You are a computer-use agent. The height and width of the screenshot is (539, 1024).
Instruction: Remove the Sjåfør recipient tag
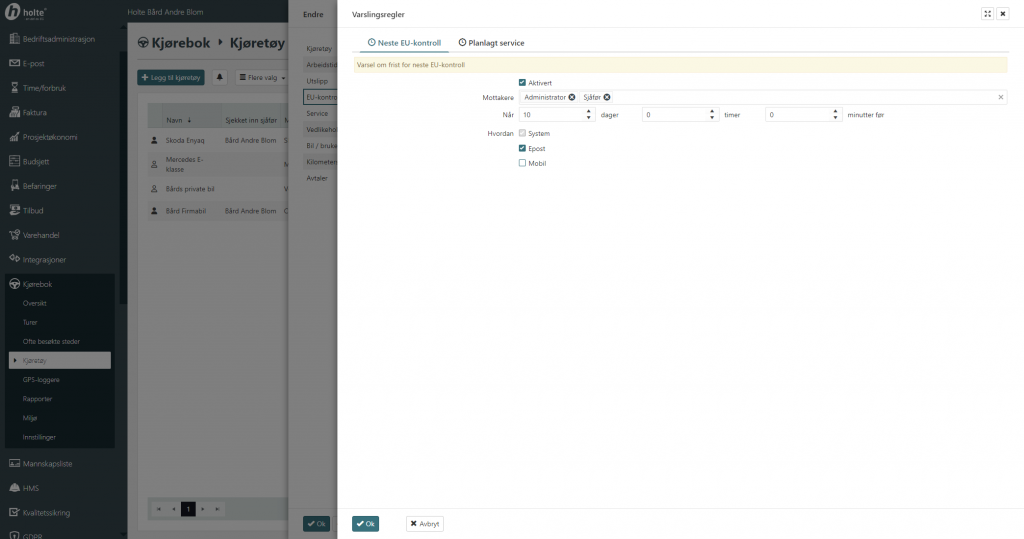(607, 97)
